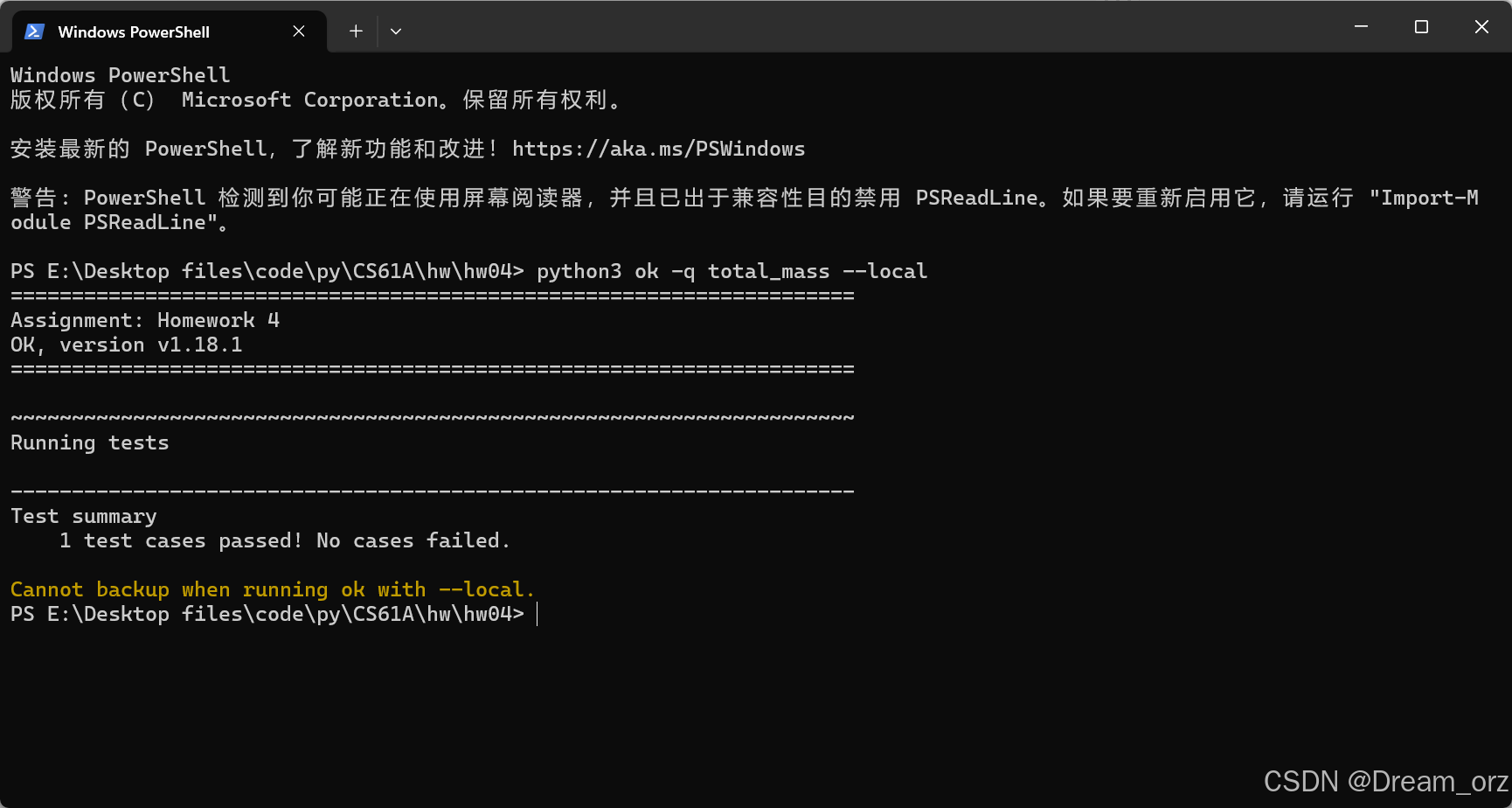The height and width of the screenshot is (808, 1512).
Task: Close the Windows PowerShell tab
Action: point(298,31)
